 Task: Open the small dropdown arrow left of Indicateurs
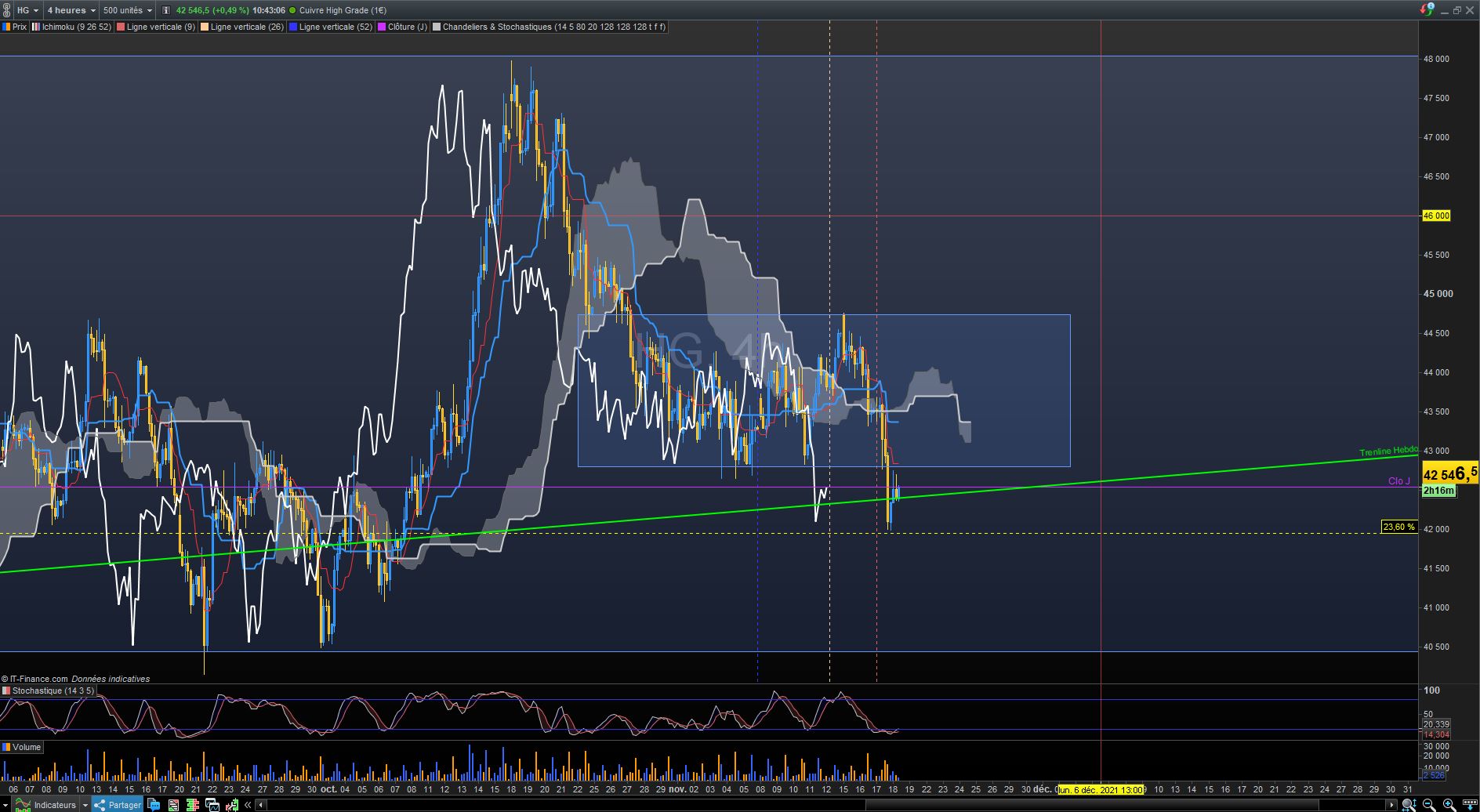click(x=6, y=805)
